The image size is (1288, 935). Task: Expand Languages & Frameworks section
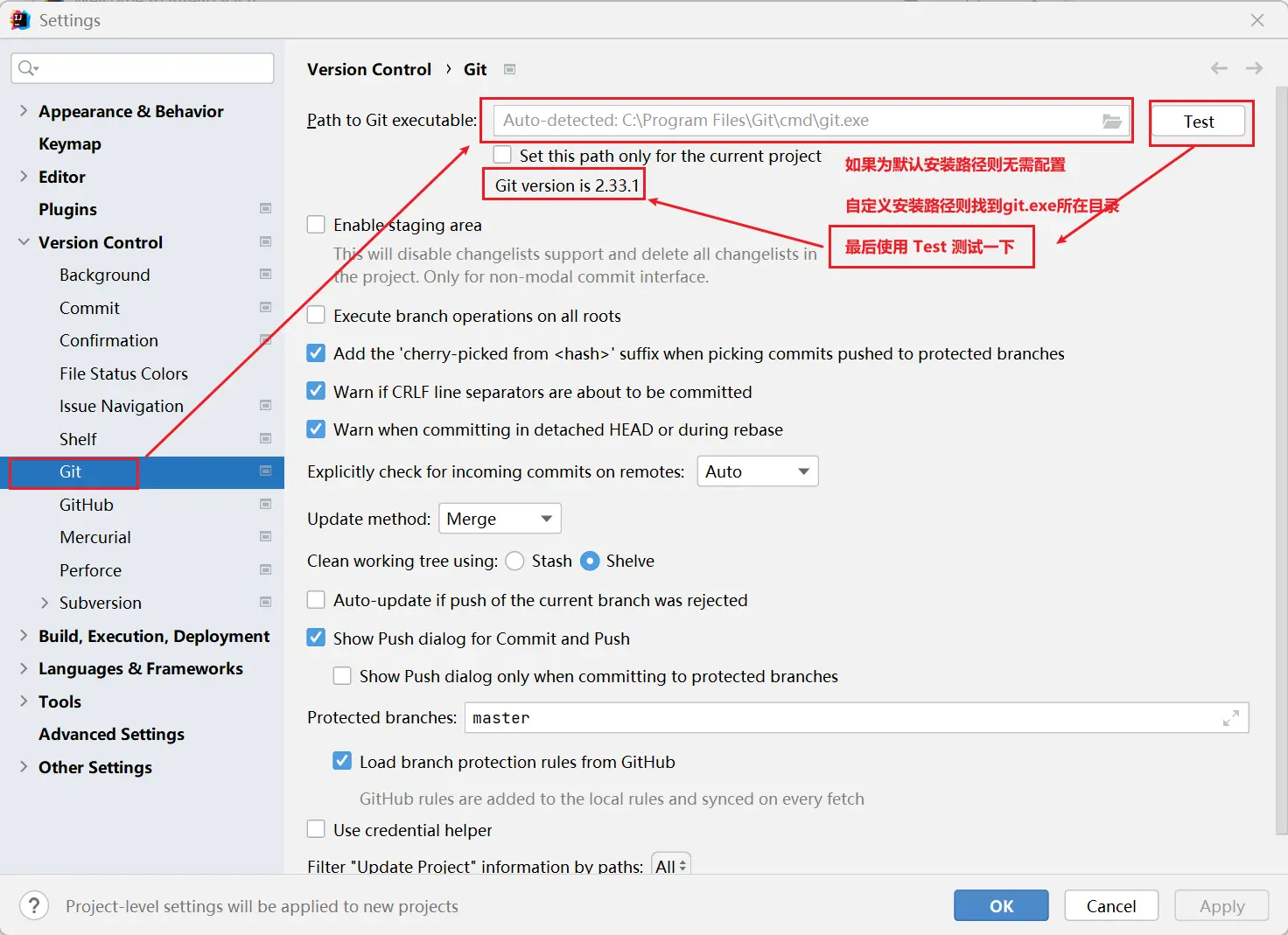24,667
